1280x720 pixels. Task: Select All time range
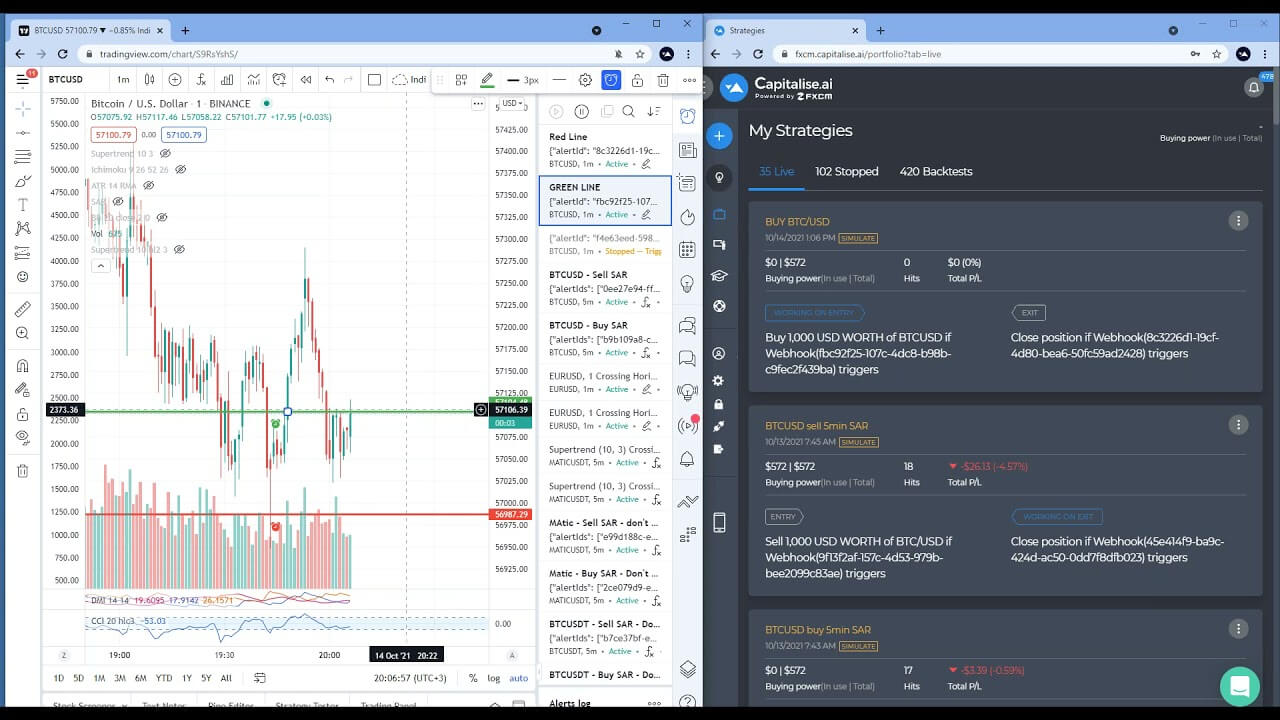pos(226,678)
